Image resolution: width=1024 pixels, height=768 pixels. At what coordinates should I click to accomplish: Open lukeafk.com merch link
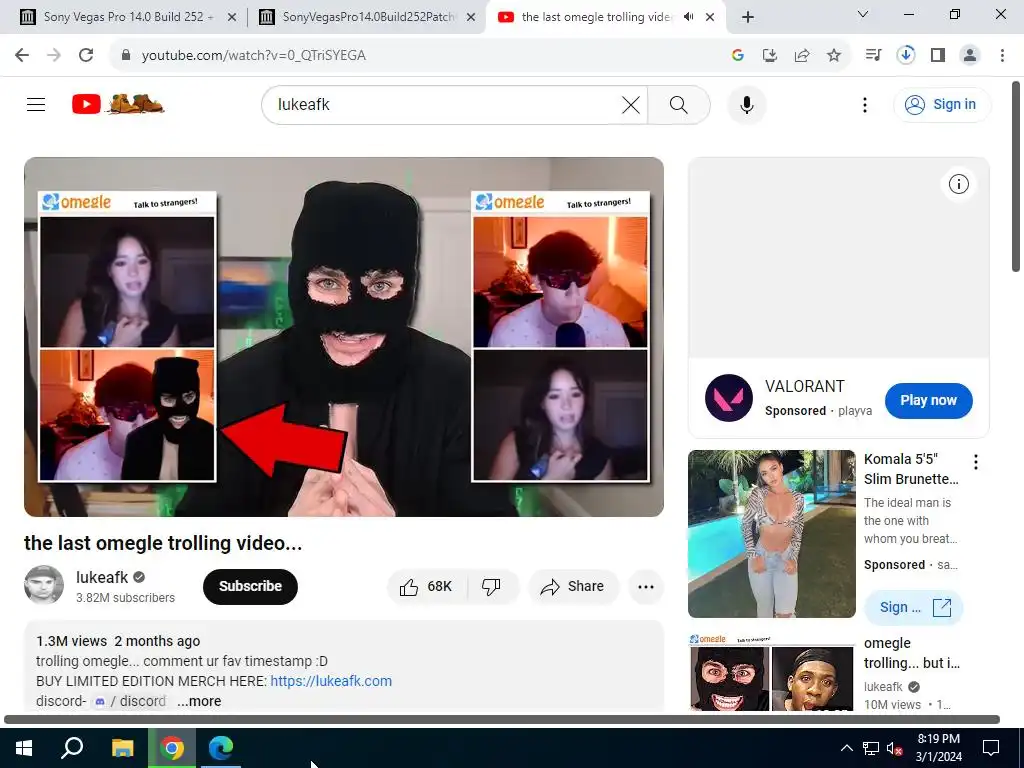pos(331,681)
